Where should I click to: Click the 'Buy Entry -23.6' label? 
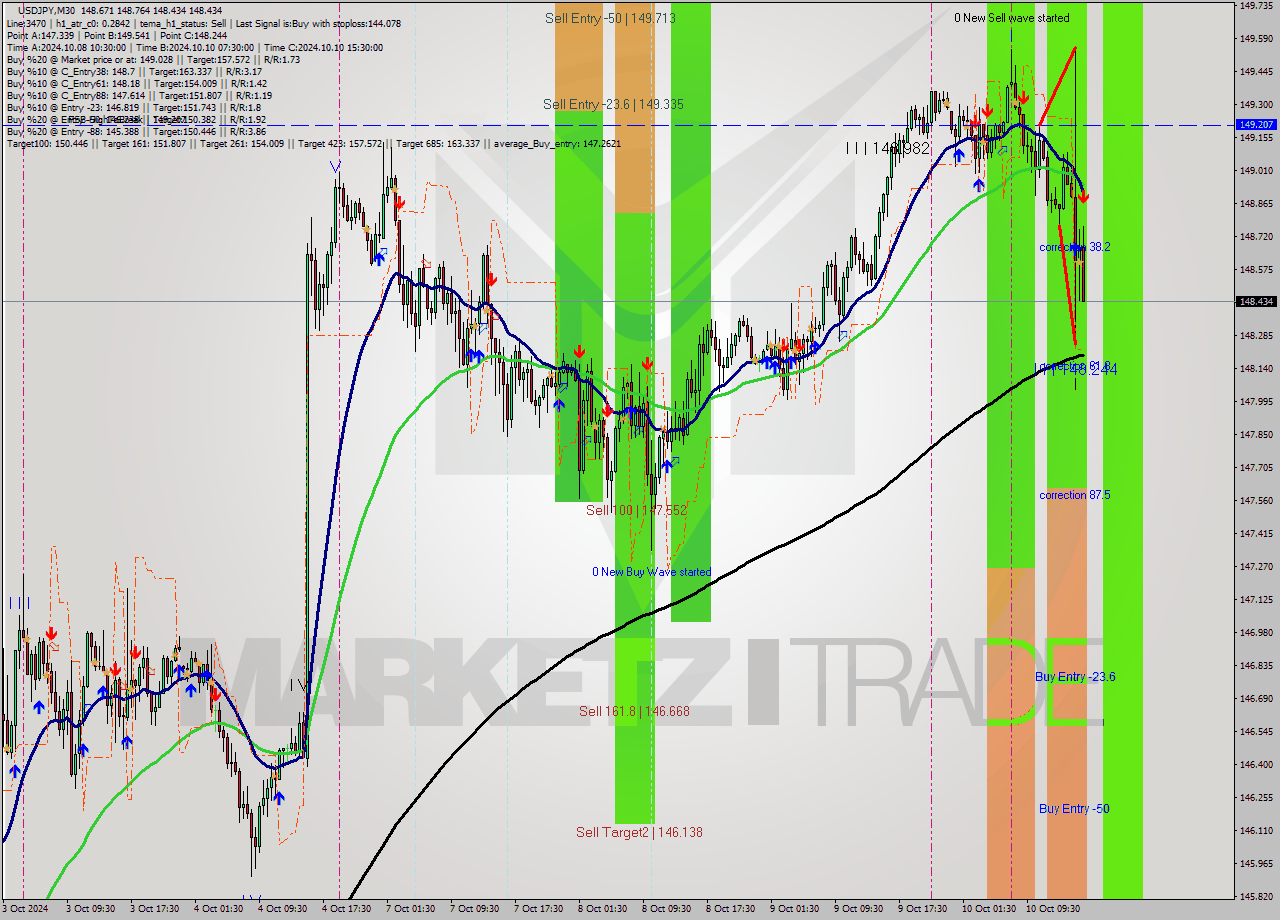[x=1075, y=677]
